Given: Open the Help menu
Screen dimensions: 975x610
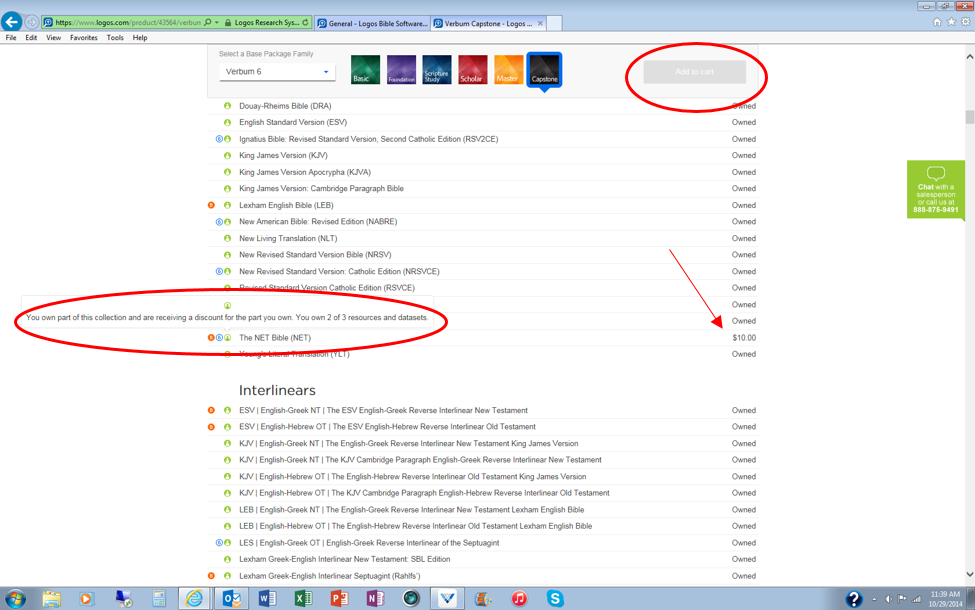Looking at the screenshot, I should point(140,38).
